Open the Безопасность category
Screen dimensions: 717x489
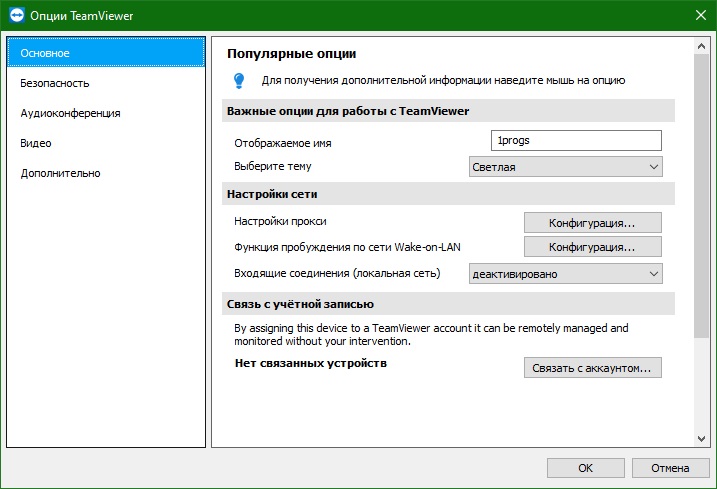click(x=106, y=83)
